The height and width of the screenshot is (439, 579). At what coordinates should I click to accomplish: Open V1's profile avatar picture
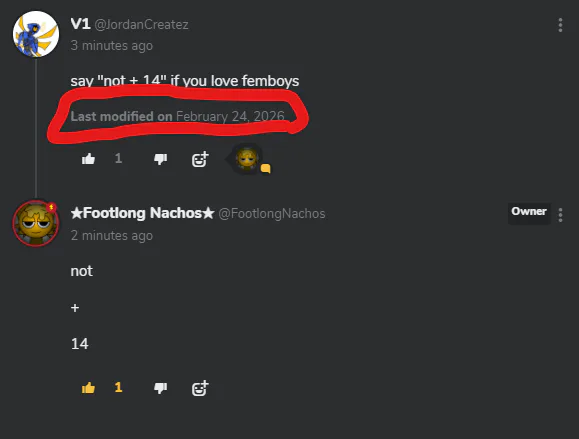pos(36,34)
